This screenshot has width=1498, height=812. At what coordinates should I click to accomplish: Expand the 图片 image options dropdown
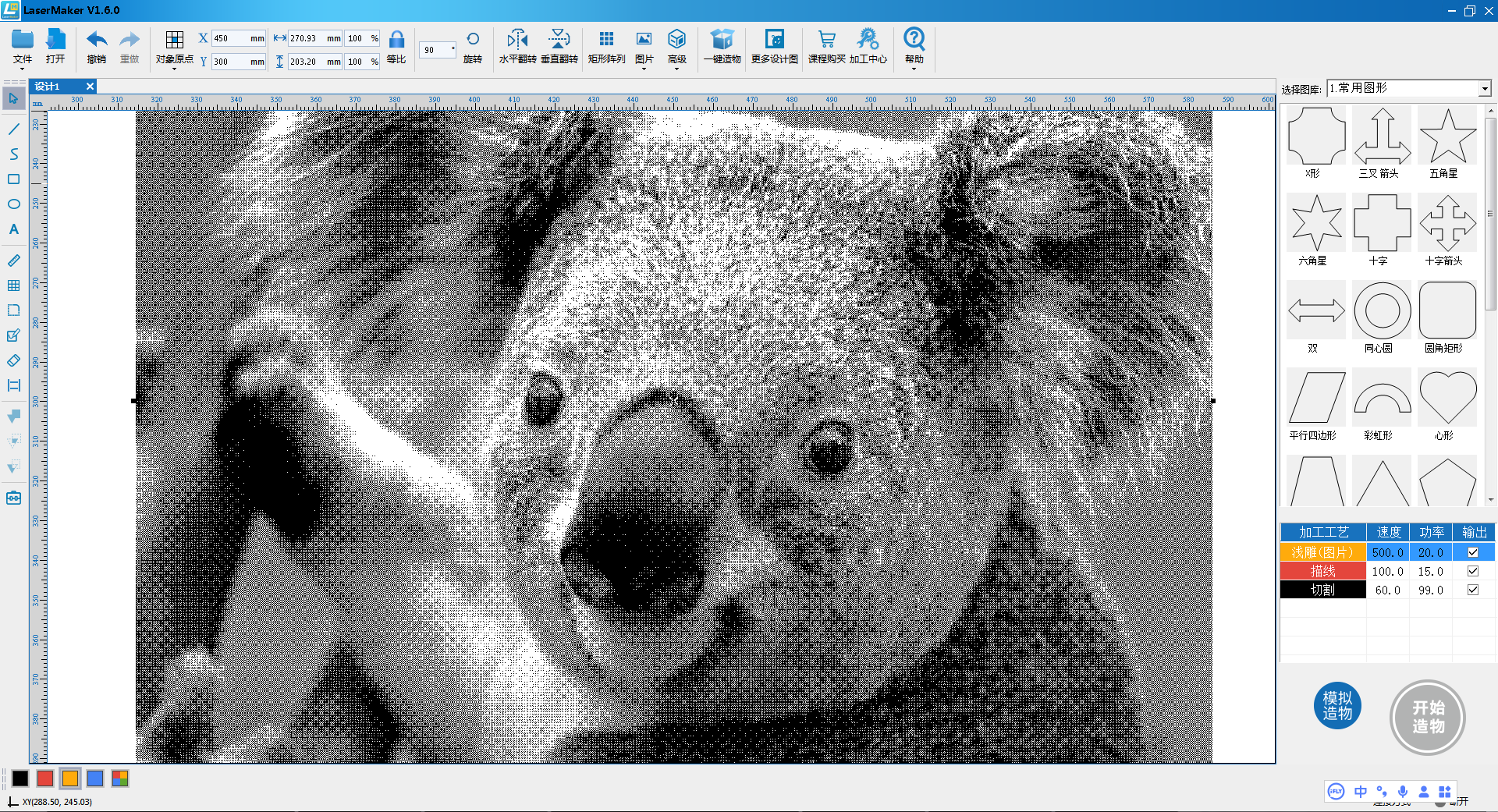point(644,47)
